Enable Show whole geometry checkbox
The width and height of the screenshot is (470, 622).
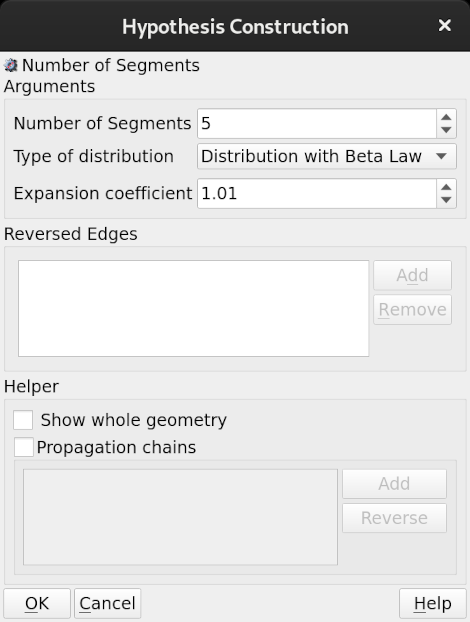pyautogui.click(x=23, y=420)
